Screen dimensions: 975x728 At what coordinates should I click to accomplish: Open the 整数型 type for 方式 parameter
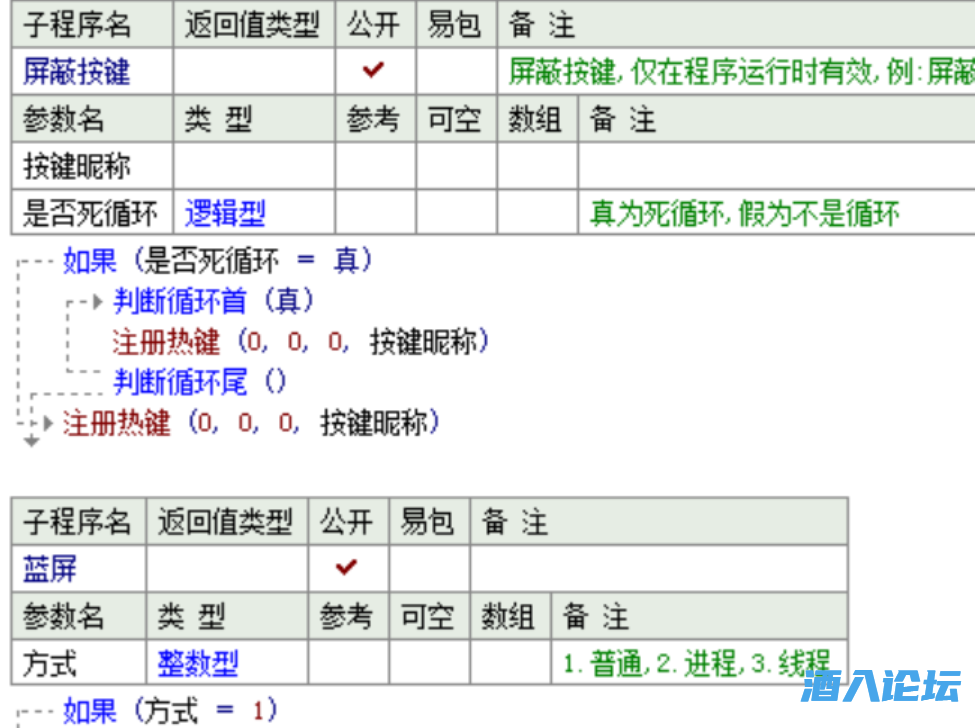point(198,663)
